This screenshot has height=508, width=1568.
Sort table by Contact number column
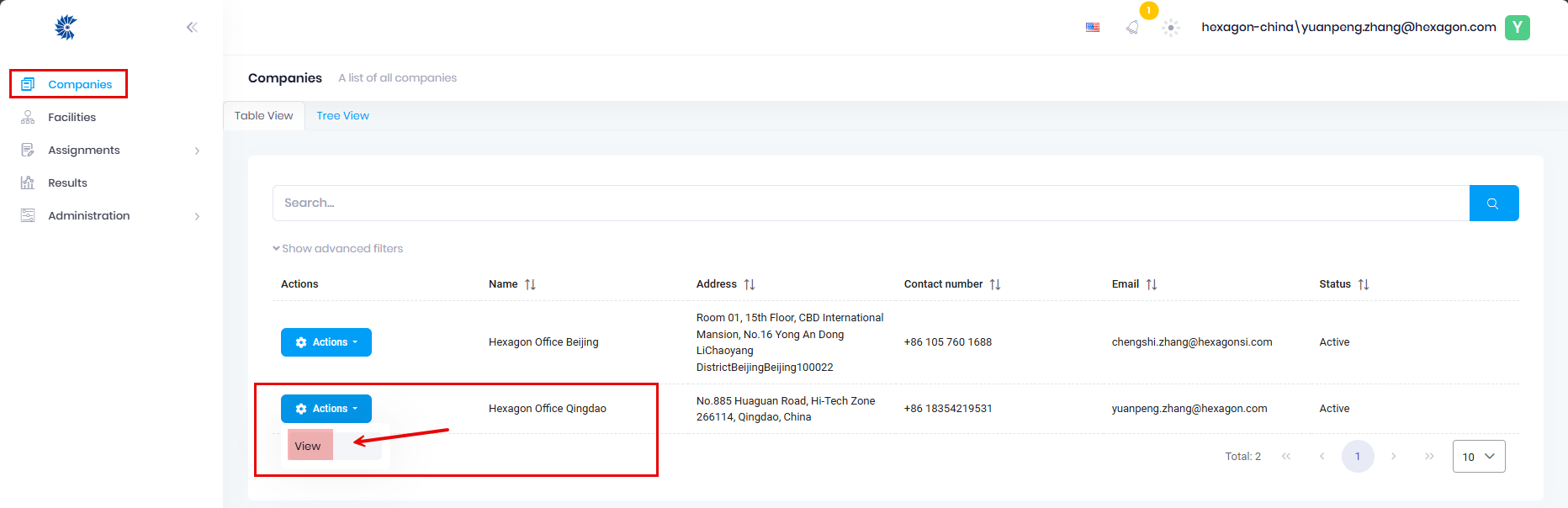pyautogui.click(x=995, y=284)
